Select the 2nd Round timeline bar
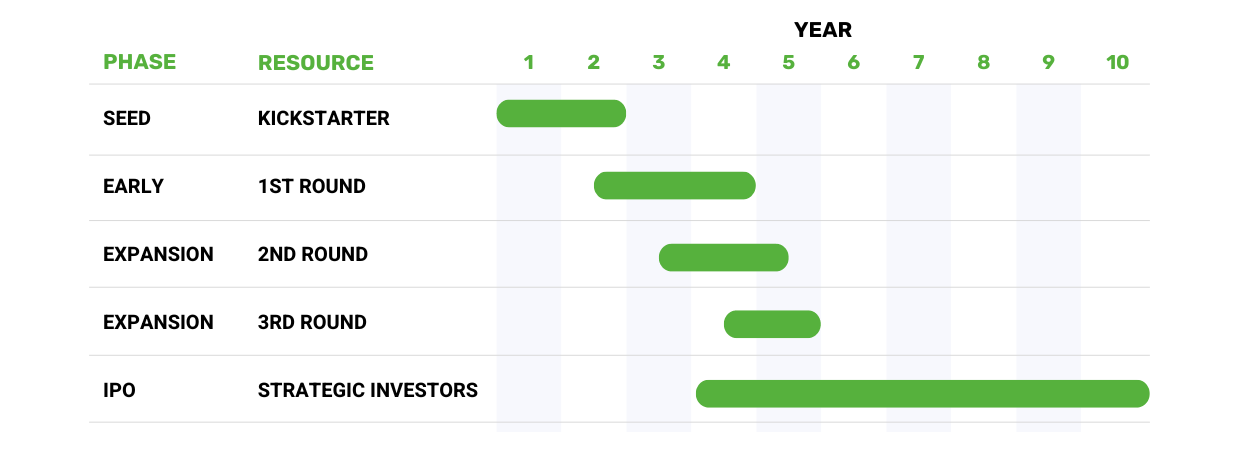The height and width of the screenshot is (450, 1239). pos(724,257)
